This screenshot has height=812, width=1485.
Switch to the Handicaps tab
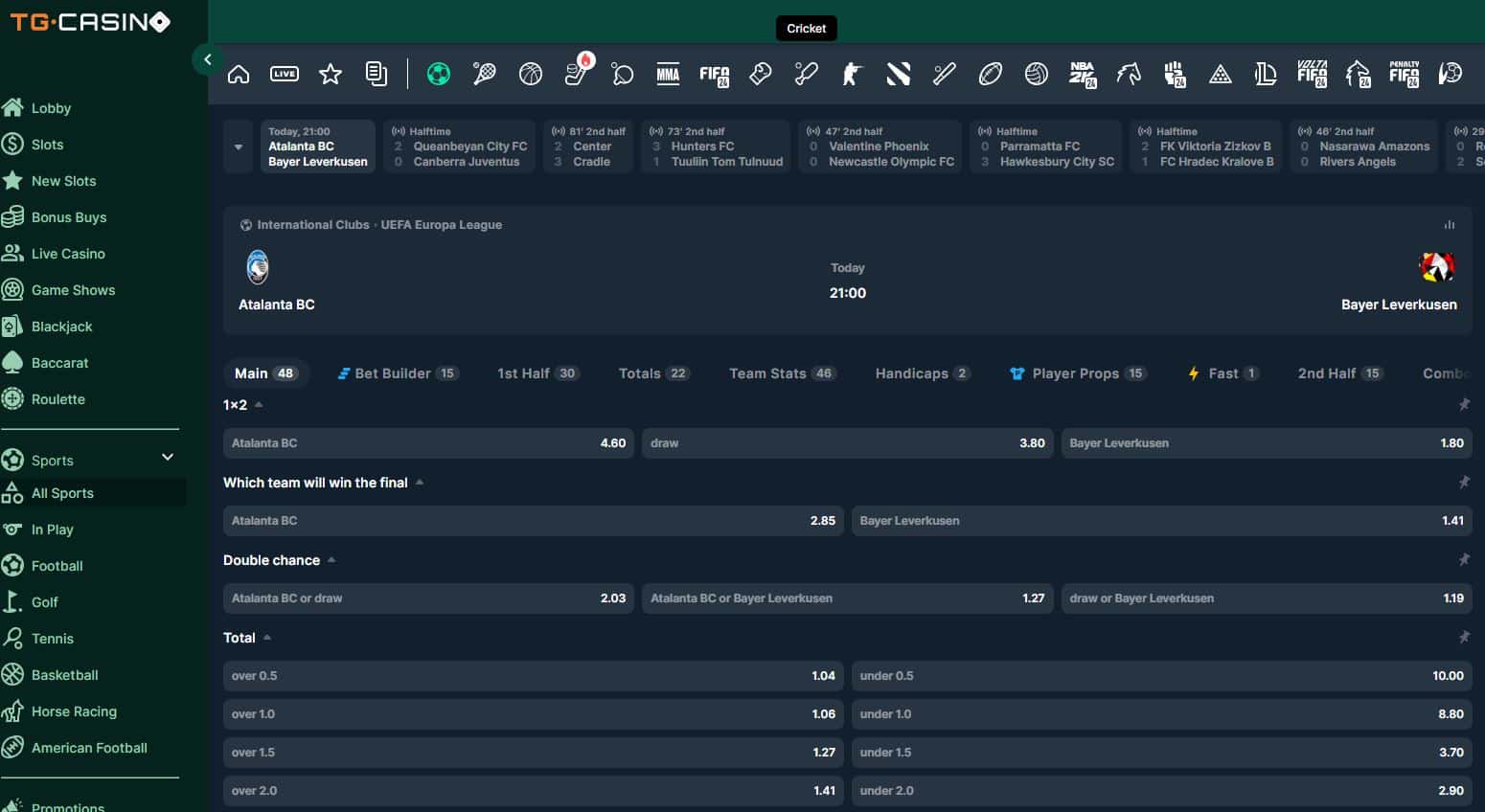[x=923, y=373]
